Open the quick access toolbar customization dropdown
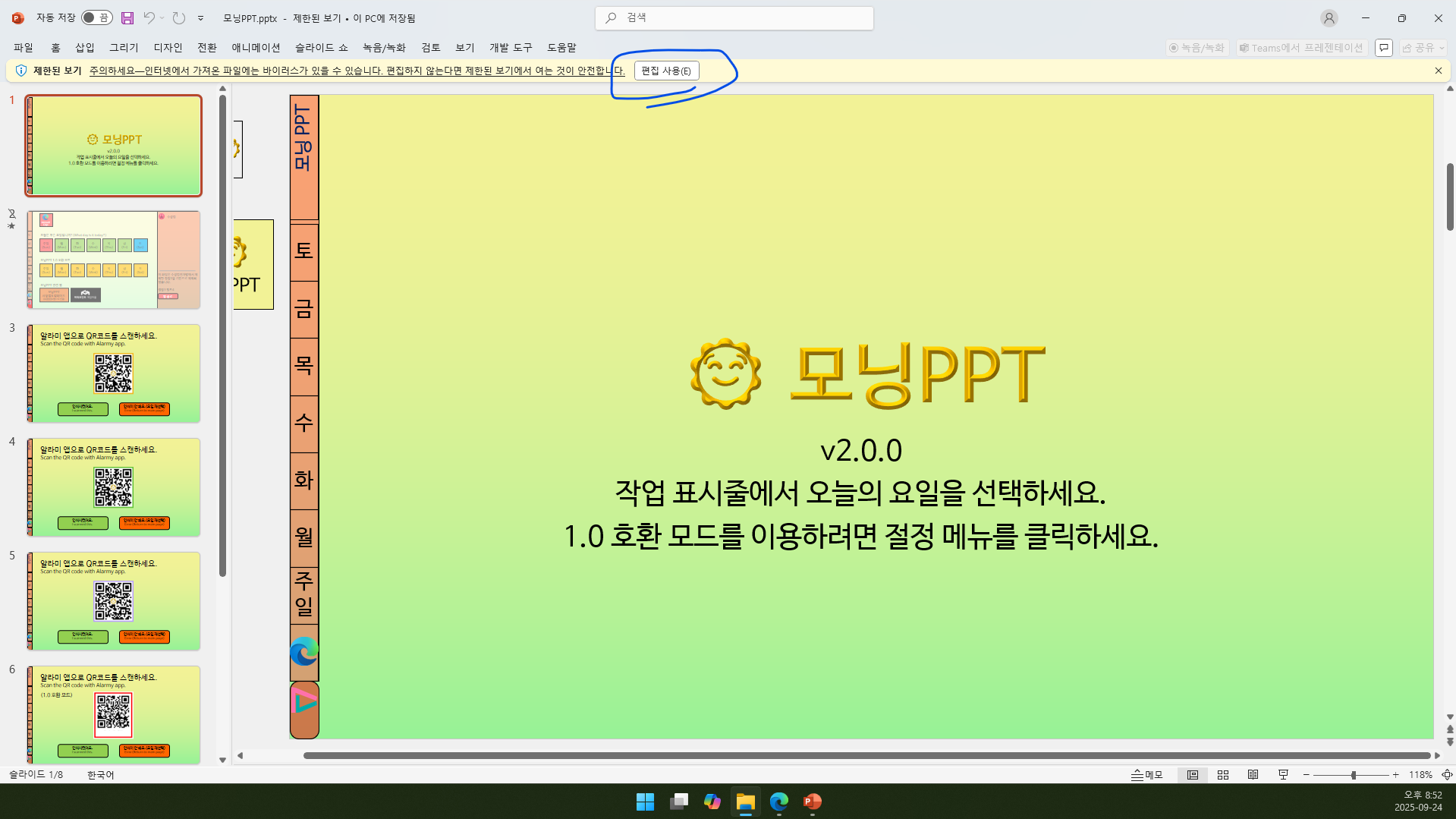The height and width of the screenshot is (819, 1456). [200, 17]
